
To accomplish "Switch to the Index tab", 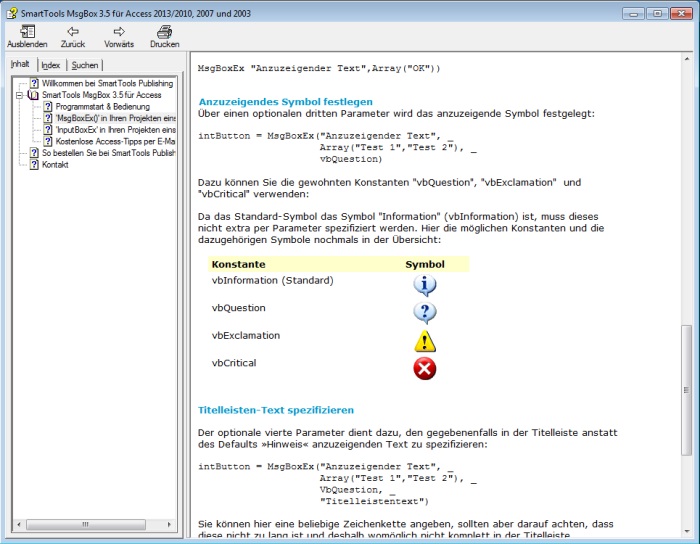I will pyautogui.click(x=50, y=65).
